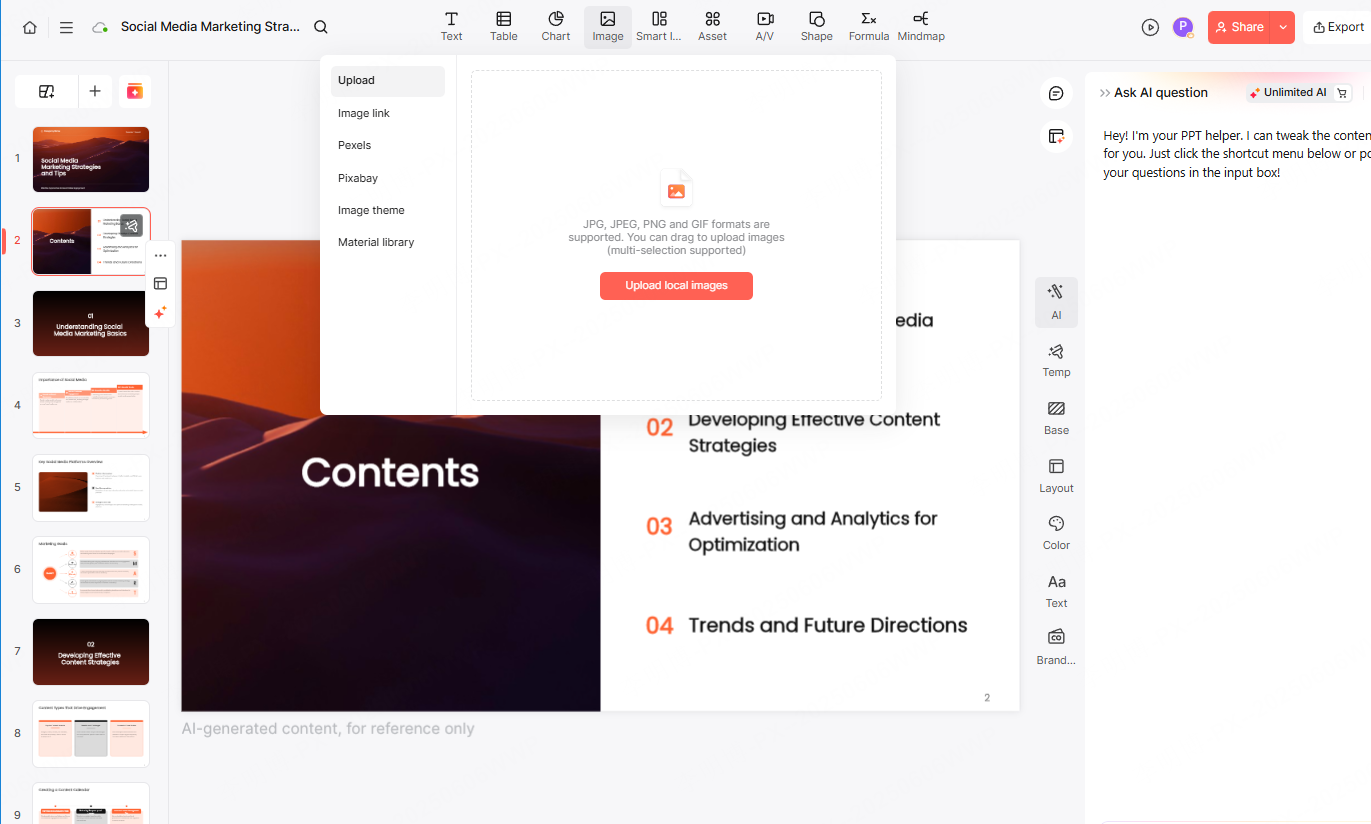
Task: Open the comments bubble icon
Action: pyautogui.click(x=1056, y=92)
